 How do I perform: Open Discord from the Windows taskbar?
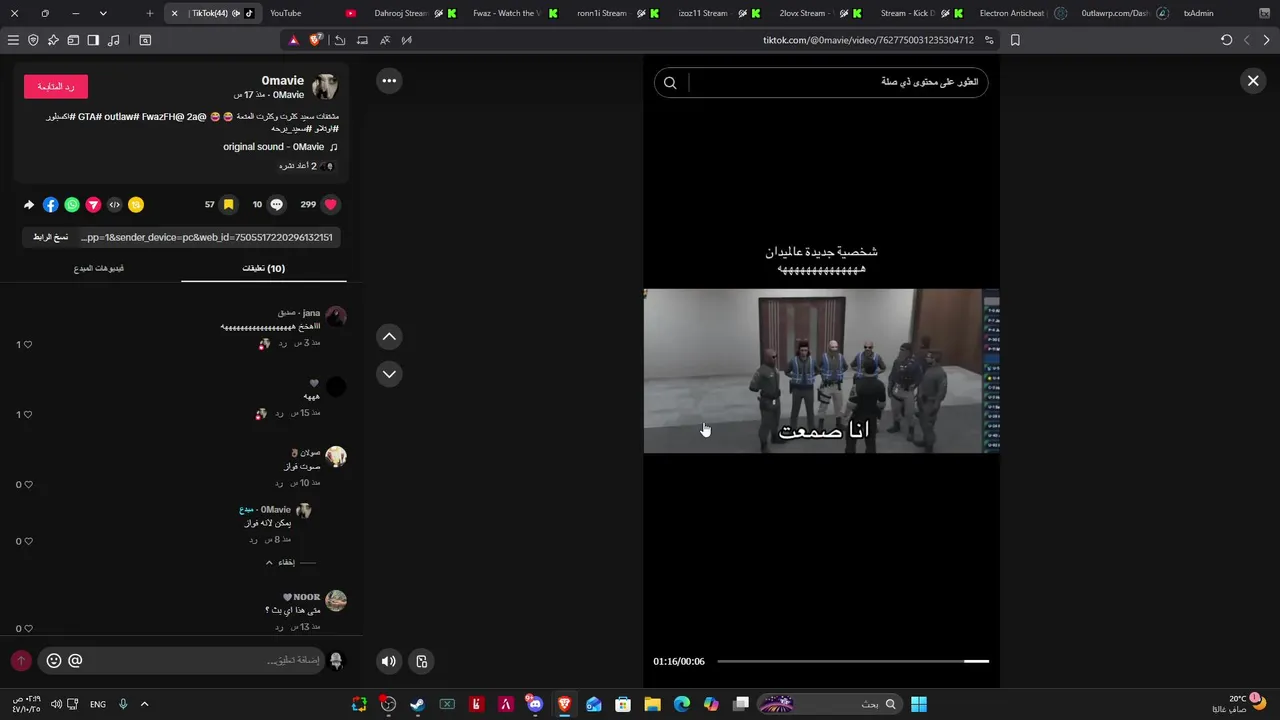point(535,704)
